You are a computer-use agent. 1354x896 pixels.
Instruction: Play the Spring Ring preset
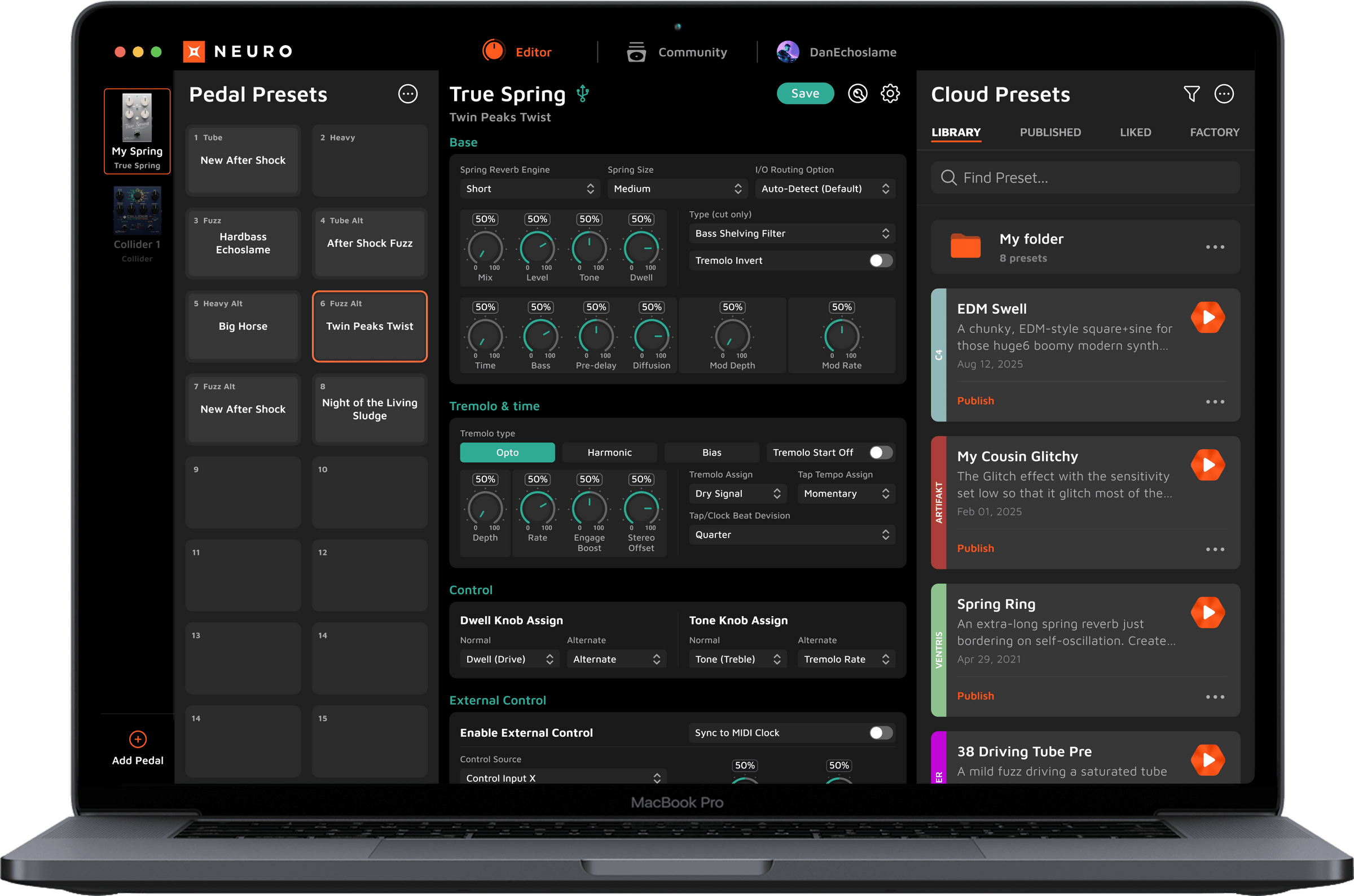pyautogui.click(x=1207, y=612)
